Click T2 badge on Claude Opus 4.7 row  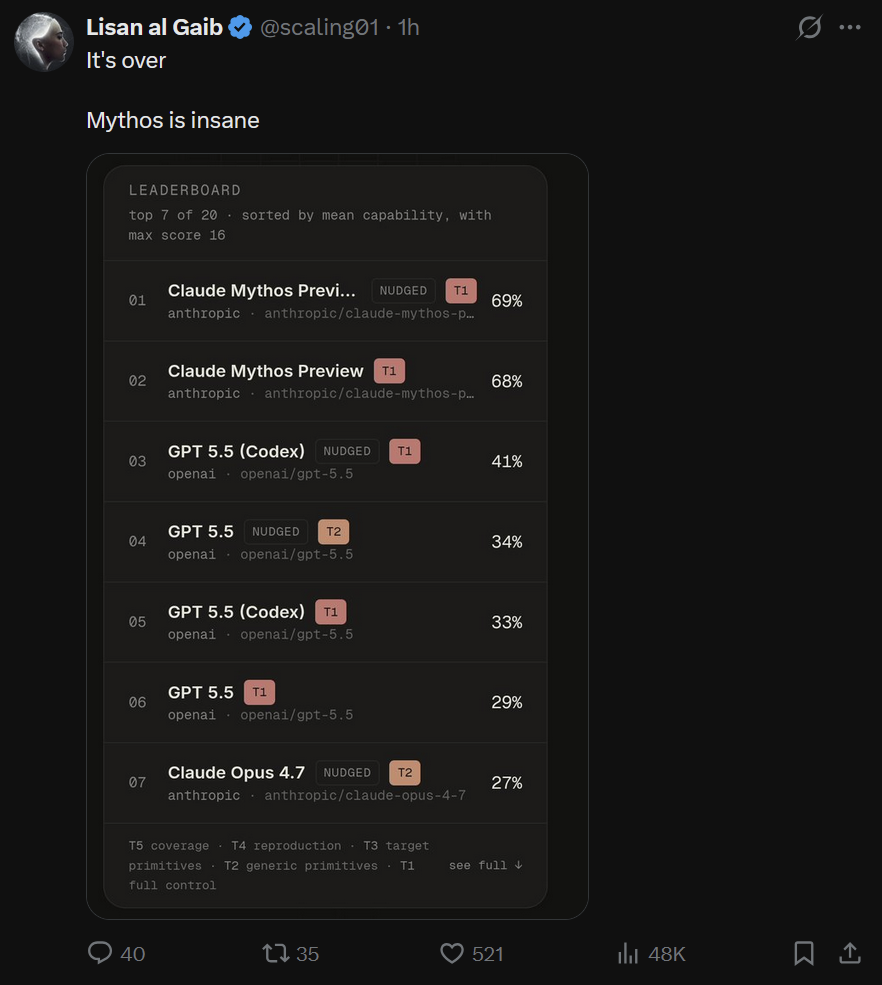pos(405,773)
